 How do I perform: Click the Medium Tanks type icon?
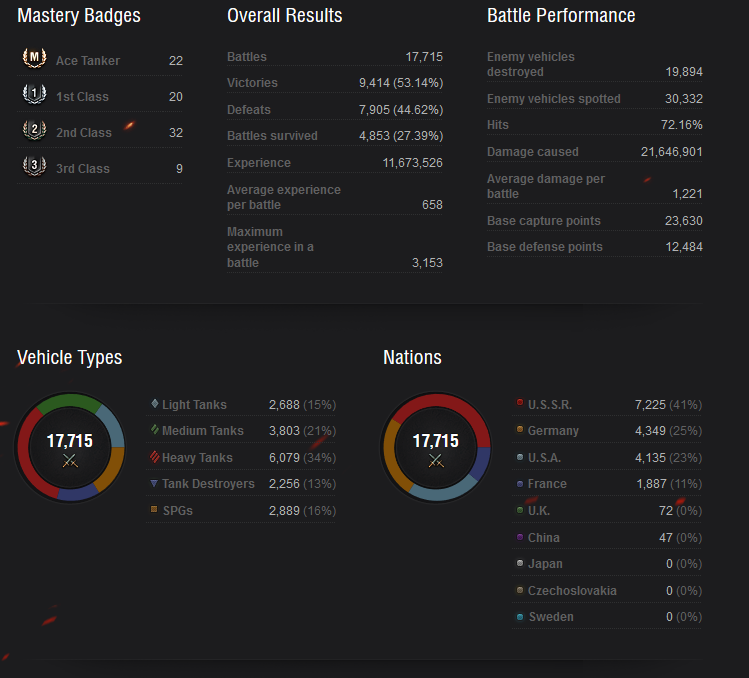click(x=155, y=430)
